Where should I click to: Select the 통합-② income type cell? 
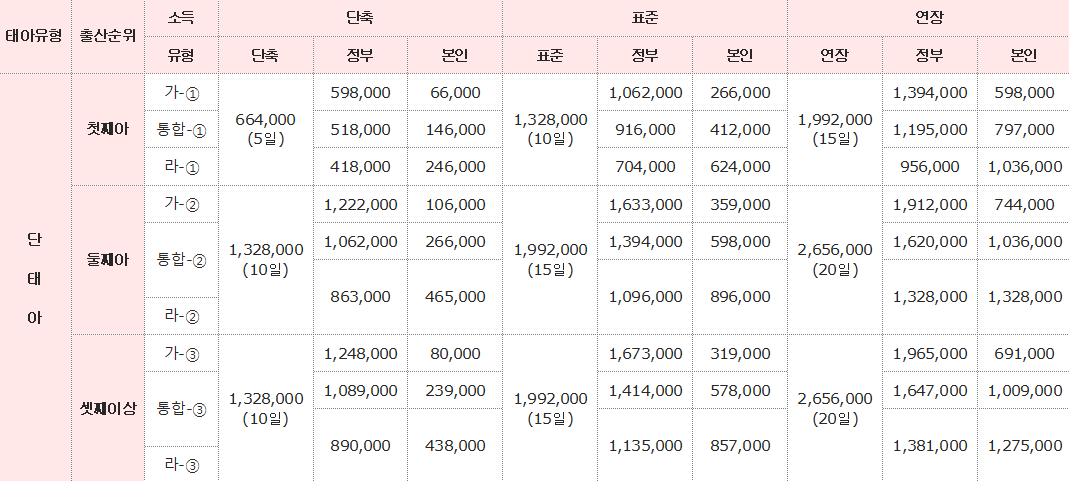tap(181, 260)
